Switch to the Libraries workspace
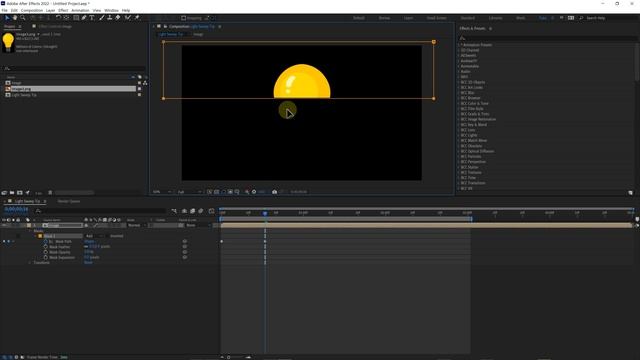The width and height of the screenshot is (640, 360). 496,18
